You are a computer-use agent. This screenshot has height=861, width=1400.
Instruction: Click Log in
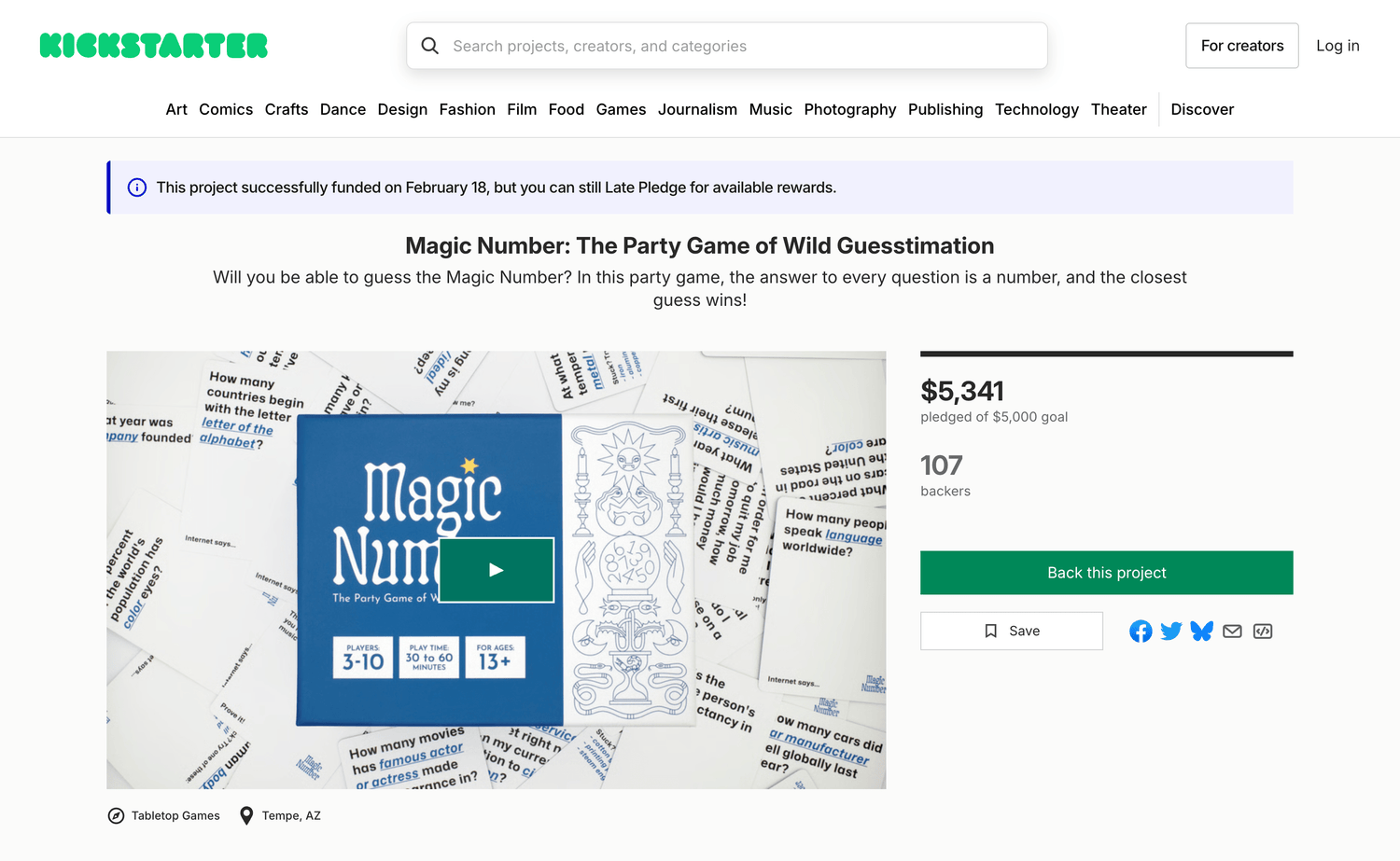(1337, 45)
